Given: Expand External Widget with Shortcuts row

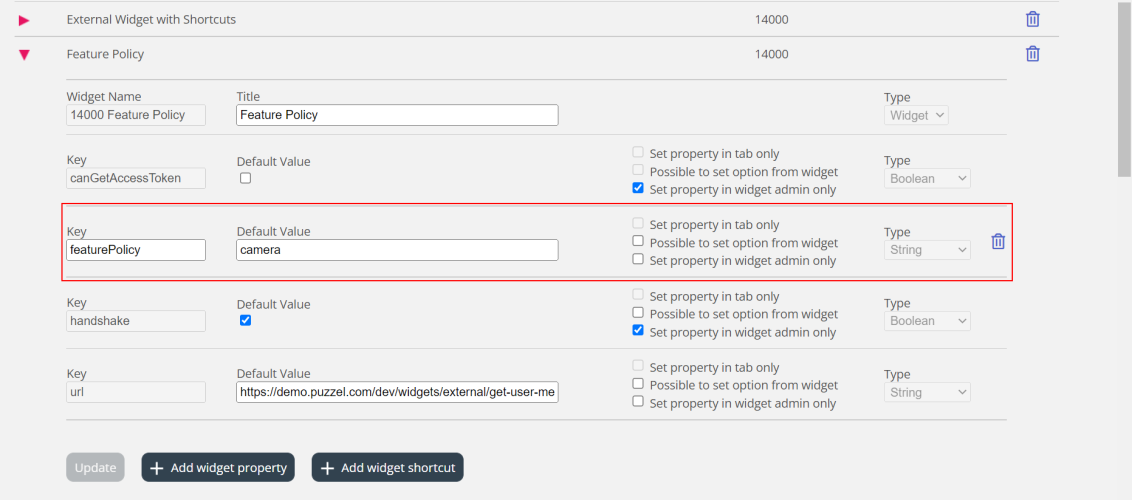Looking at the screenshot, I should tap(24, 19).
